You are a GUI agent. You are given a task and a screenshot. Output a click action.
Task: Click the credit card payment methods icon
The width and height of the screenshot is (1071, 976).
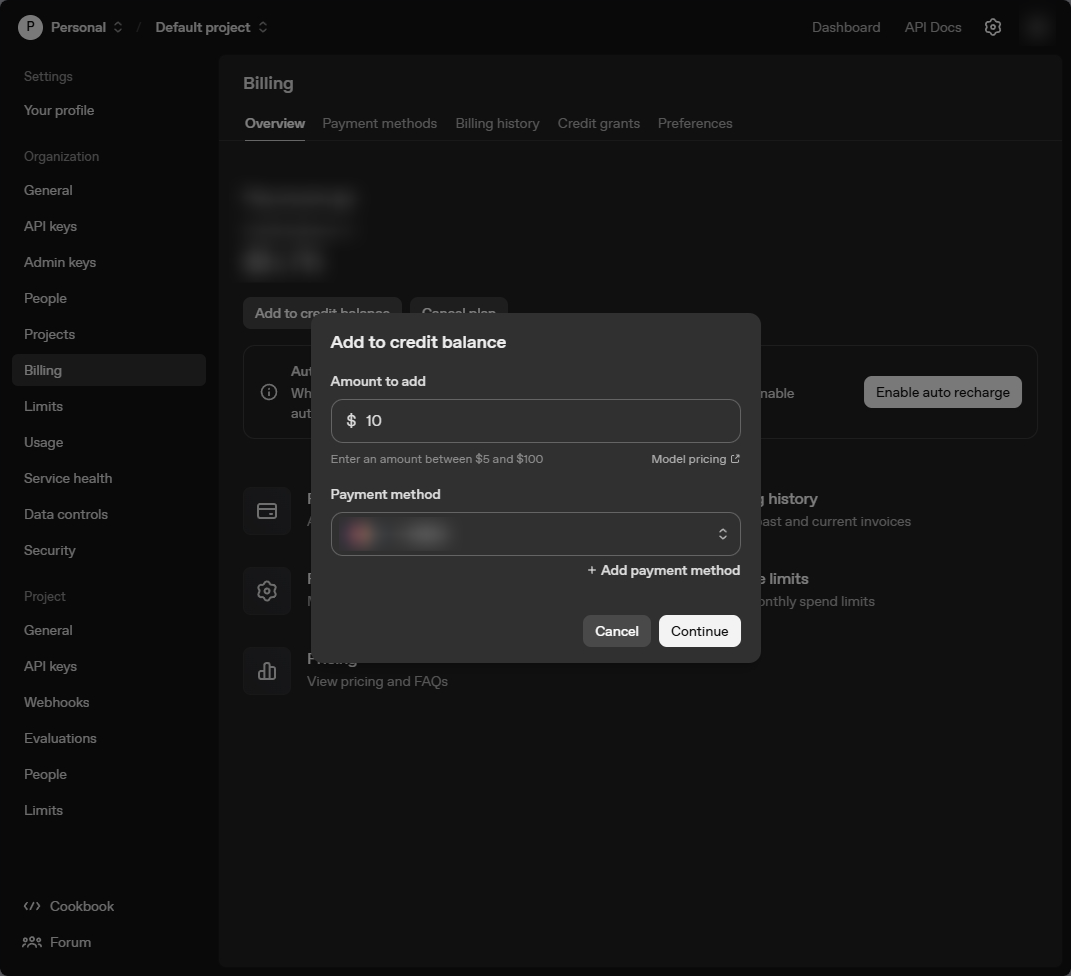coord(267,511)
